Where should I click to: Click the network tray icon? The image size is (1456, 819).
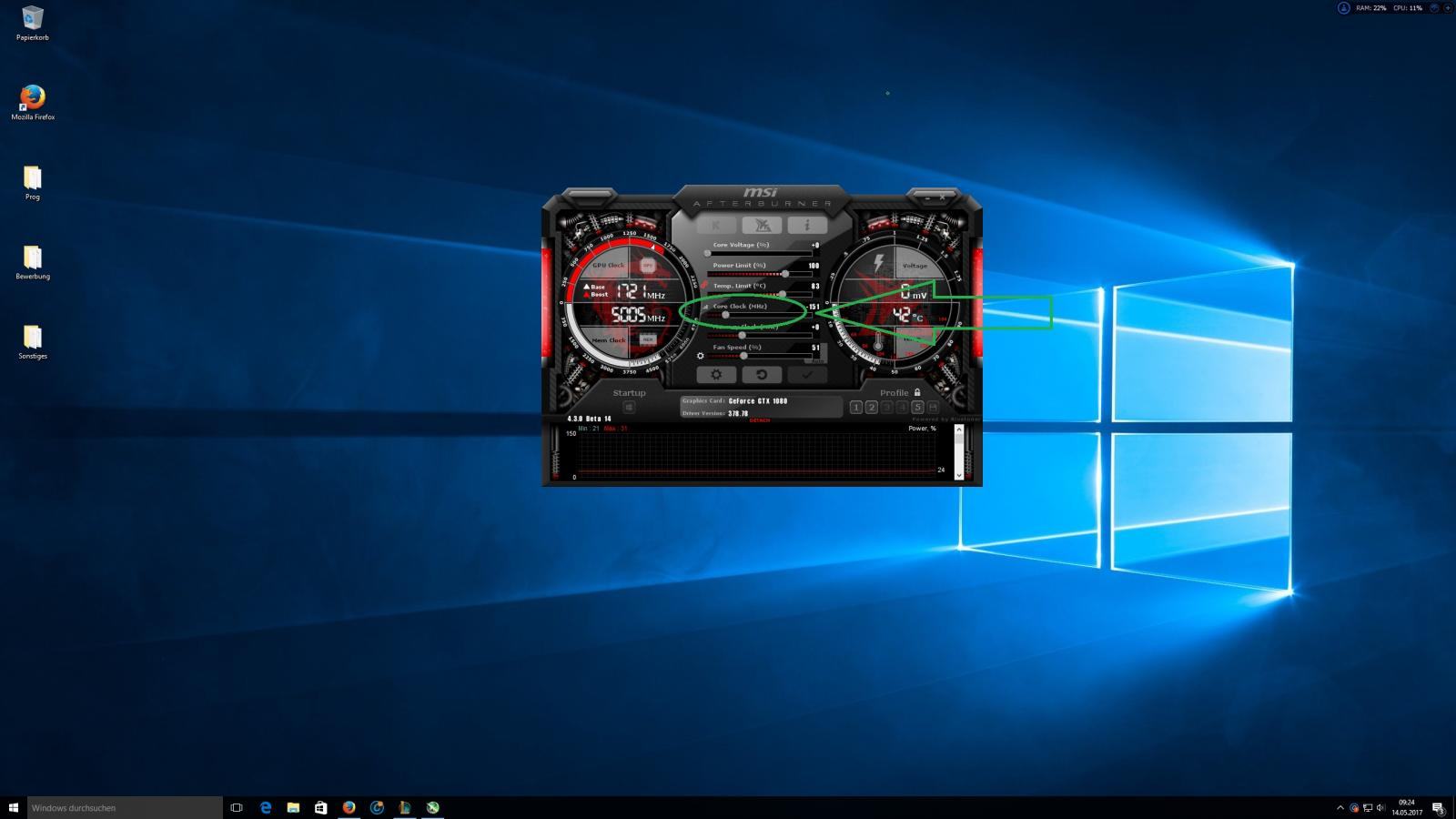[1368, 808]
